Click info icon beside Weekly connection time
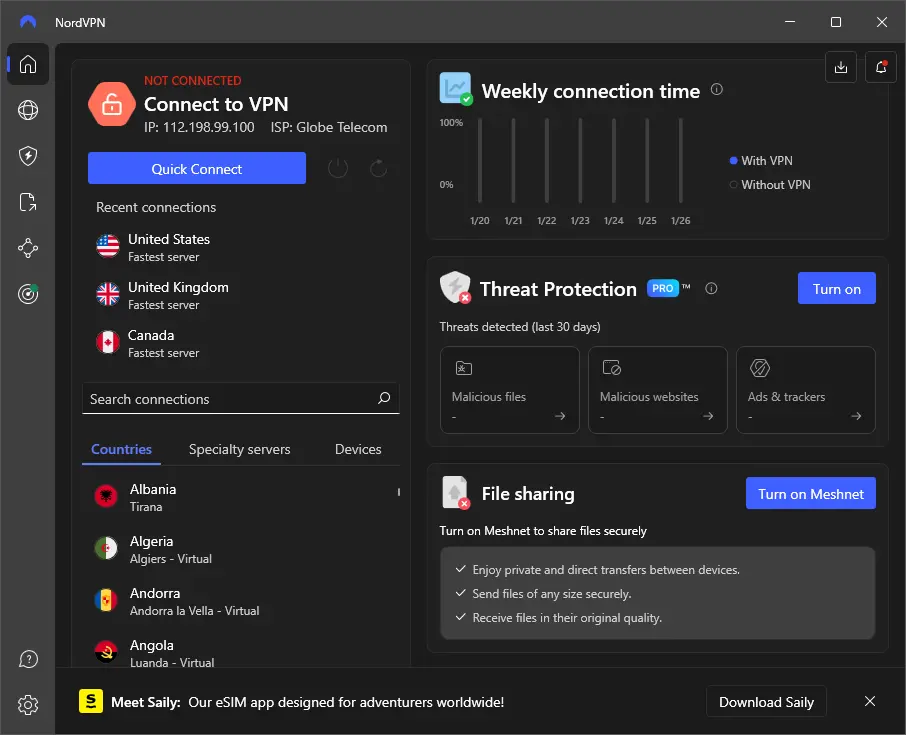The image size is (906, 735). click(x=716, y=90)
